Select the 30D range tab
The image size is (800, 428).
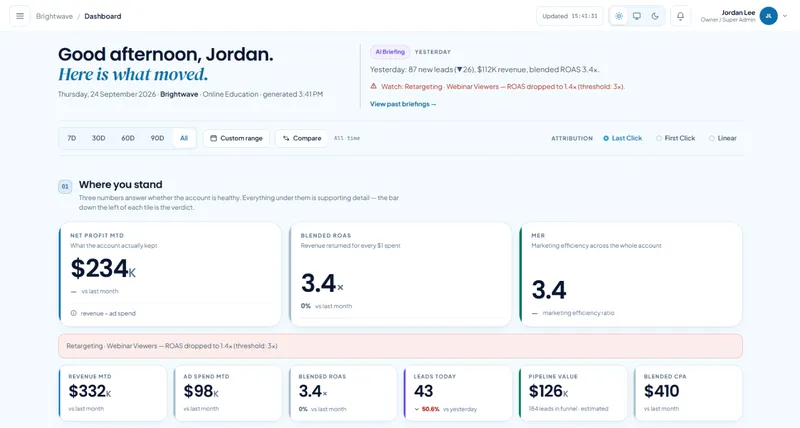pyautogui.click(x=98, y=138)
